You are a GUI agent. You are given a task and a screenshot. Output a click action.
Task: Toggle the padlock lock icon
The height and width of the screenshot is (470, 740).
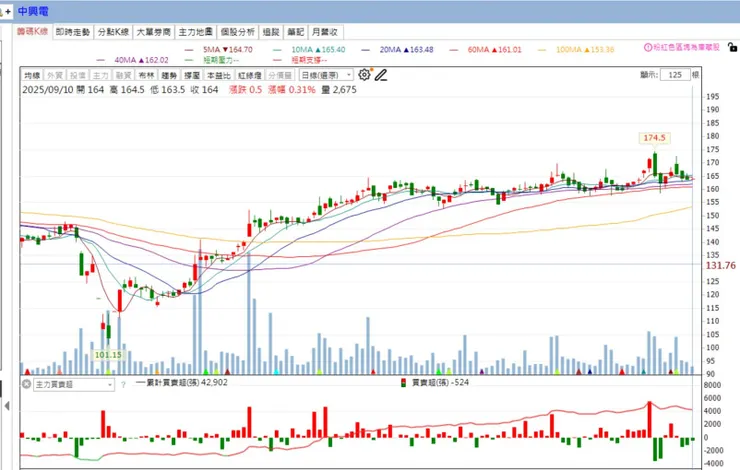(732, 47)
